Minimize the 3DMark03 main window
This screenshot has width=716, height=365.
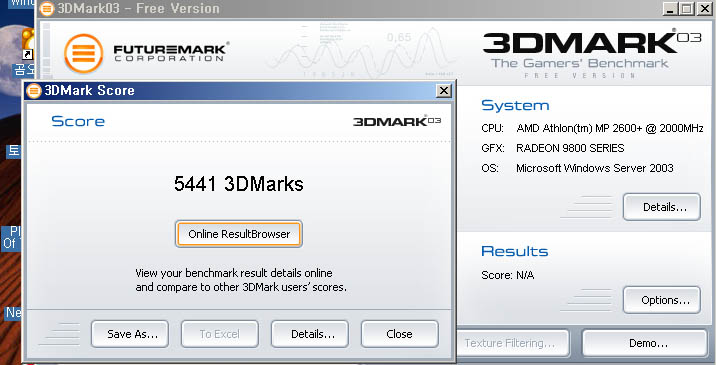[x=670, y=9]
